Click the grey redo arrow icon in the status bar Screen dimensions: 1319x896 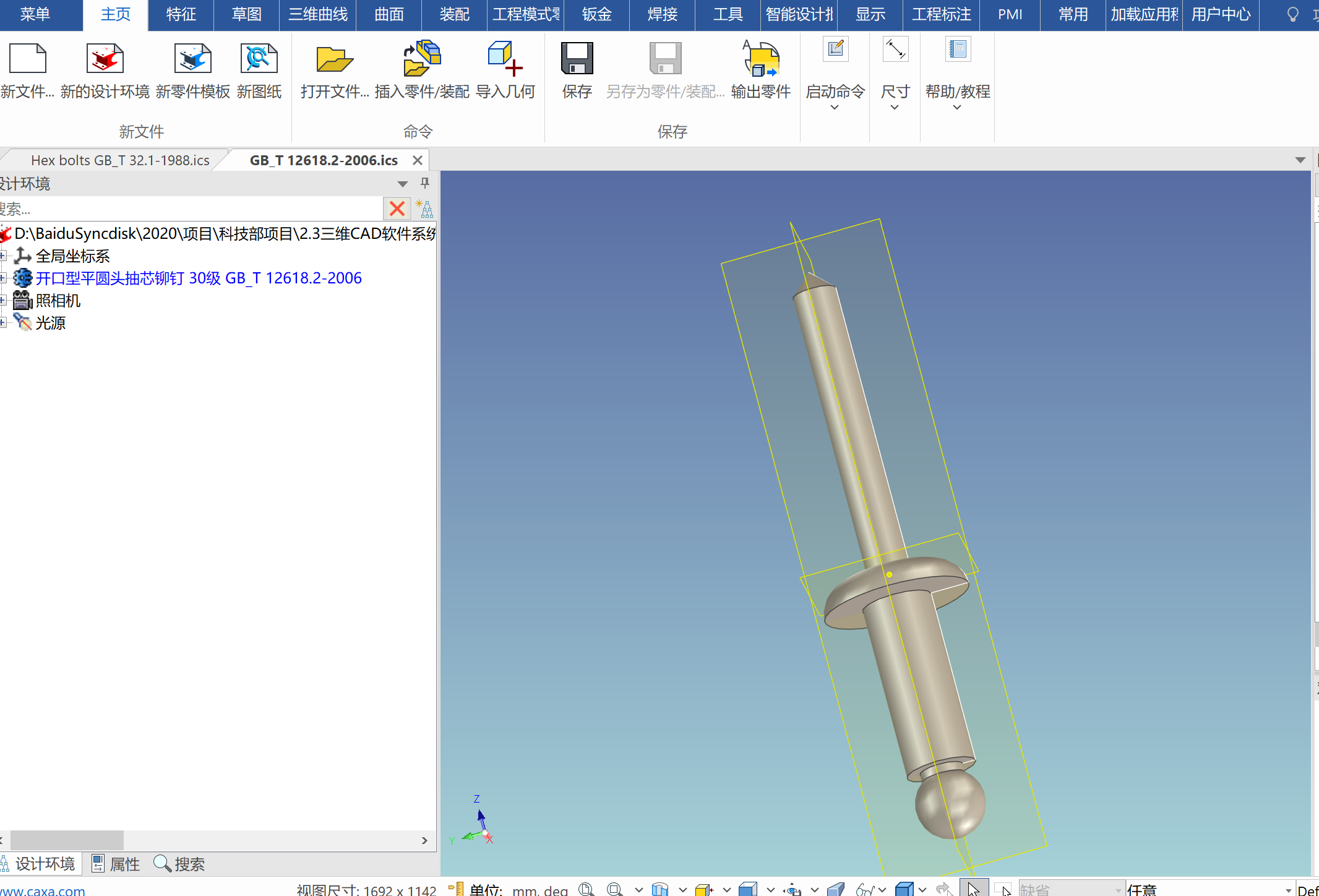point(944,889)
